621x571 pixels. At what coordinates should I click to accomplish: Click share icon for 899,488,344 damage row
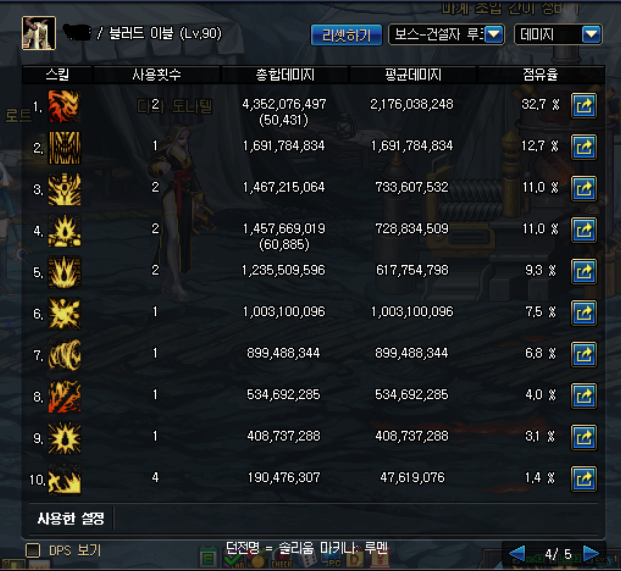pos(584,355)
